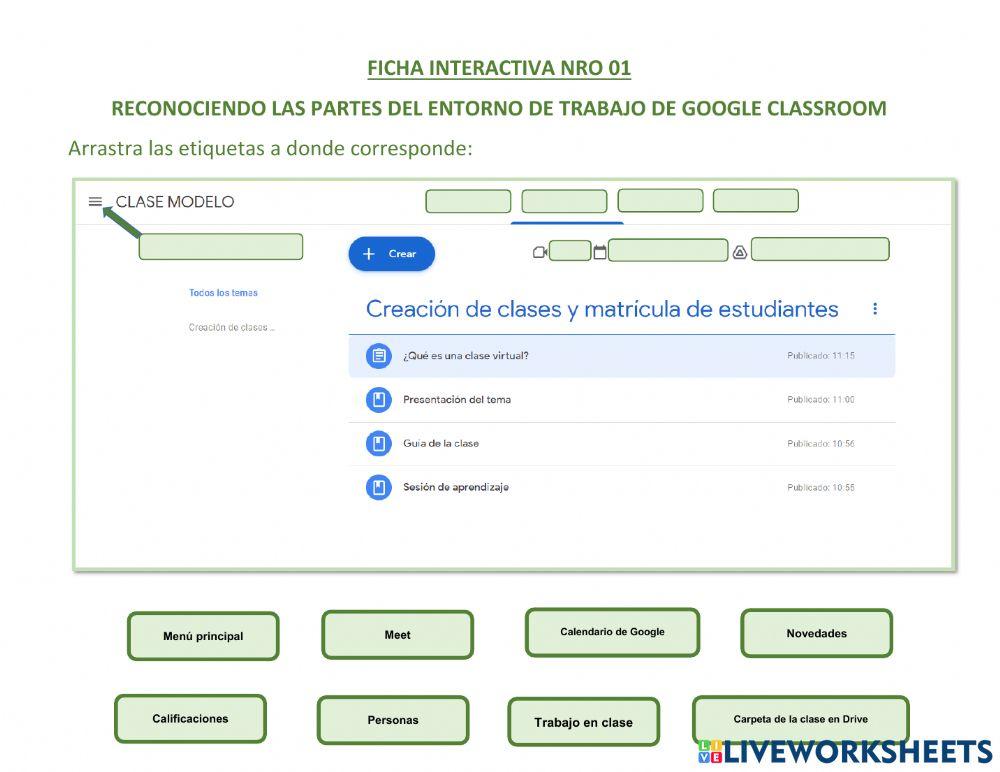Click the icon beside Guía de la clase
Viewport: 1000px width, 772px height.
click(x=378, y=444)
